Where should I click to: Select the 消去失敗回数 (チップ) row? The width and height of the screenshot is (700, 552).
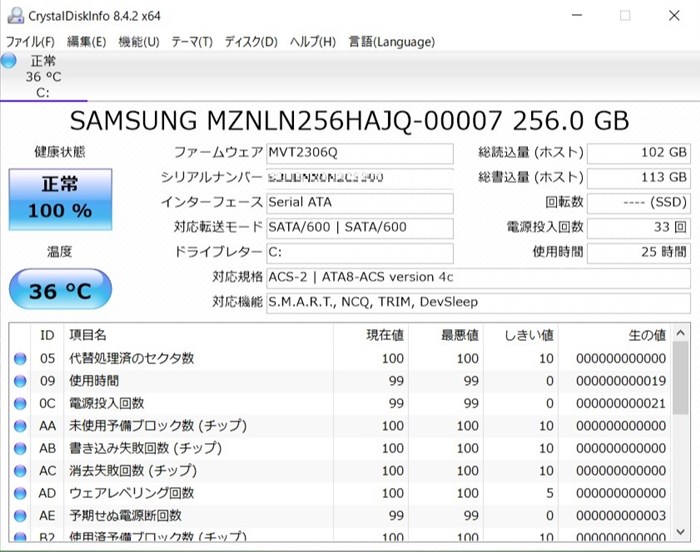click(x=340, y=471)
